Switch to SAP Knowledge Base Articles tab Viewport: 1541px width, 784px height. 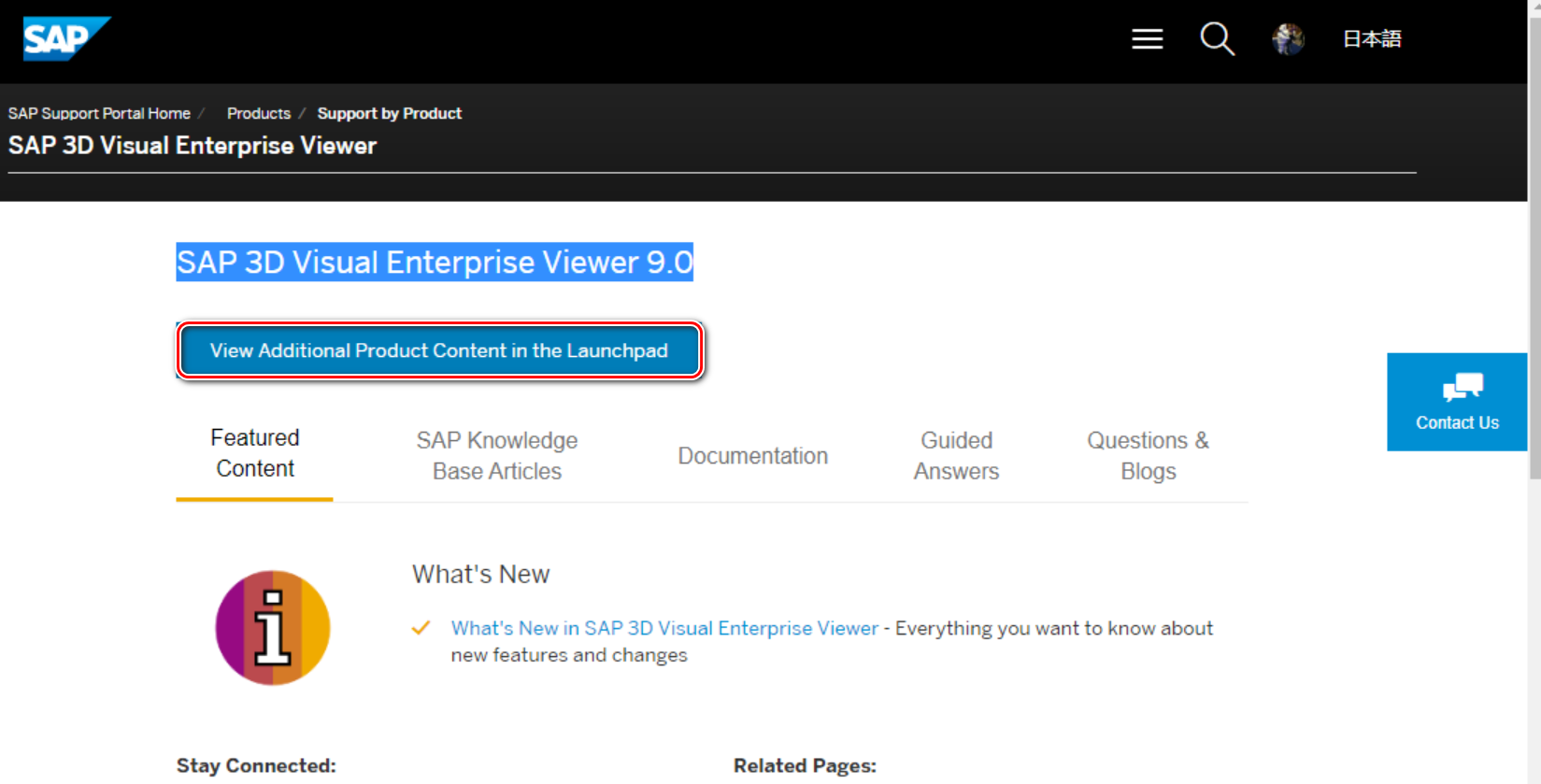(497, 456)
